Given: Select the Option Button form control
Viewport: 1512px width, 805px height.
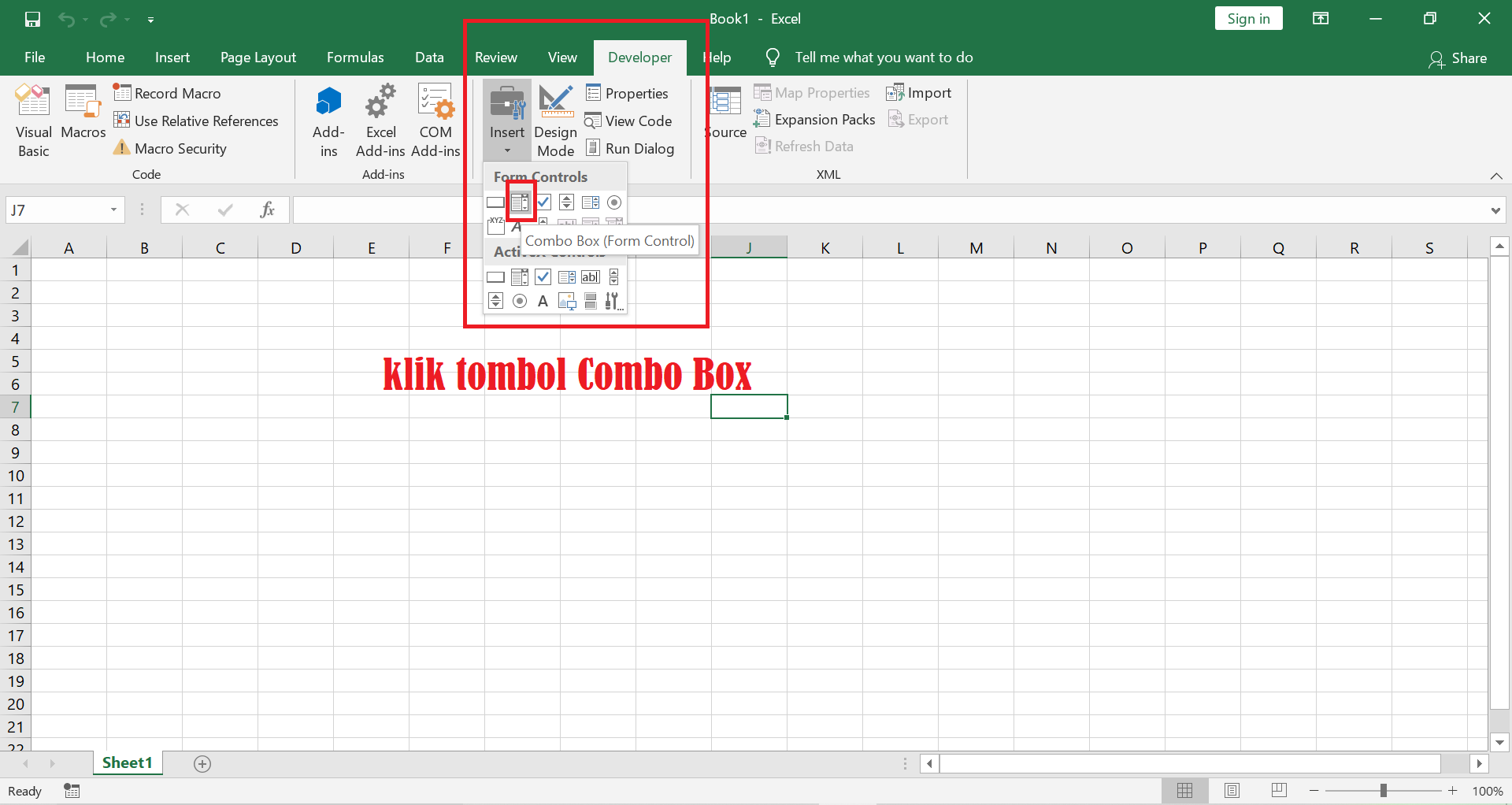Looking at the screenshot, I should click(615, 202).
